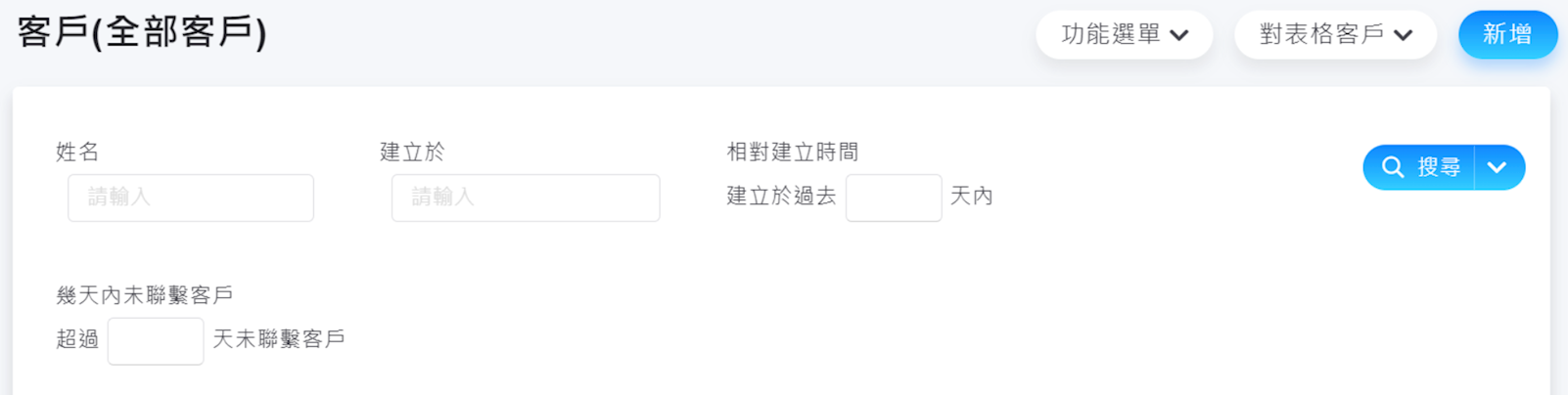The width and height of the screenshot is (1568, 395).
Task: Click the 姓名 field label
Action: pyautogui.click(x=78, y=152)
